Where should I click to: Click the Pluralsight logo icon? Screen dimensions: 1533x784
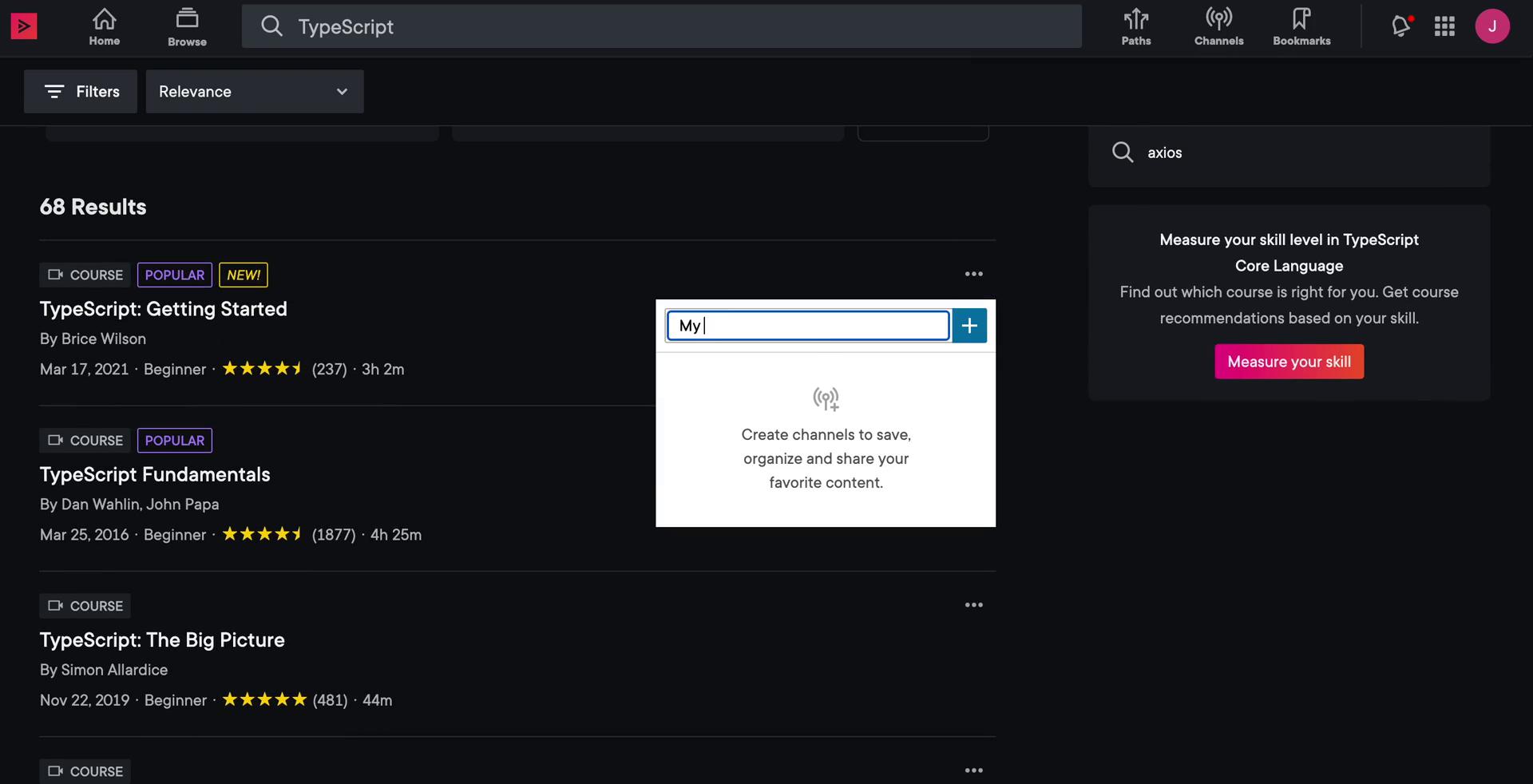coord(23,26)
